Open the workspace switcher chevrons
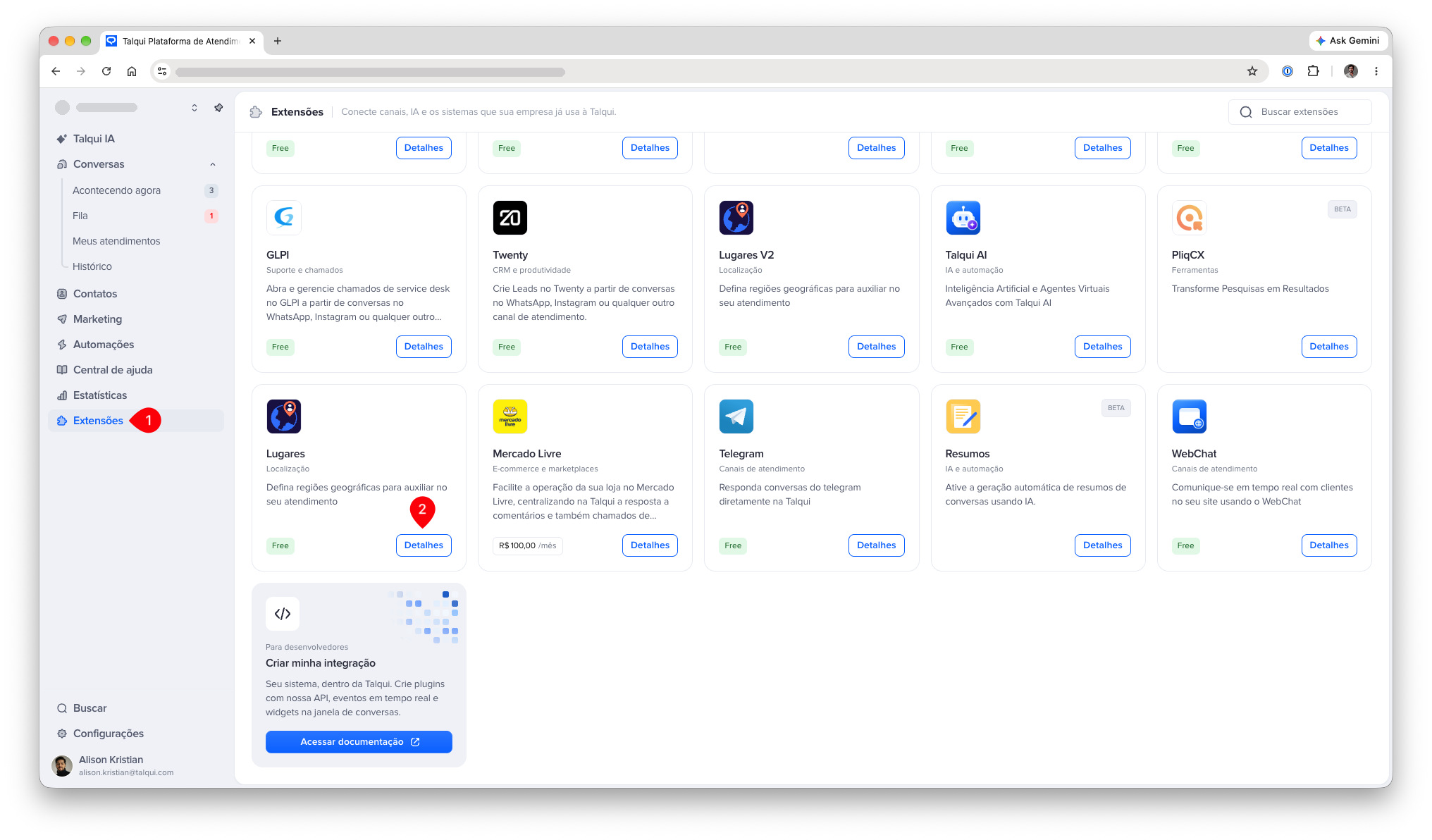The image size is (1432, 840). coord(195,108)
